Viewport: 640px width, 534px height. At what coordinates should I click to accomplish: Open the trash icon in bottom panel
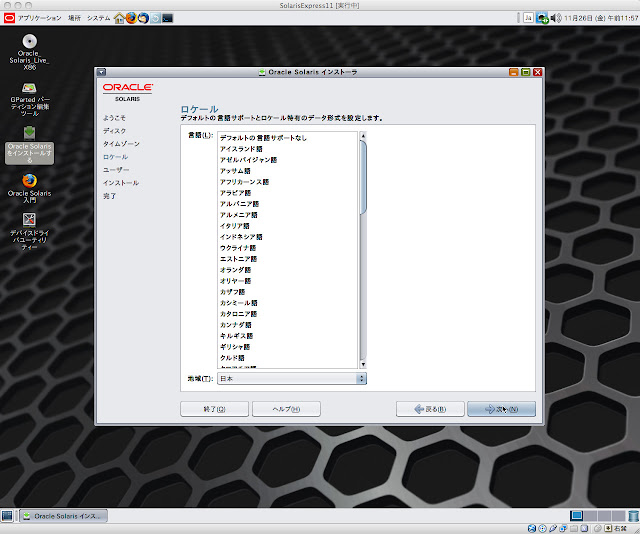(633, 516)
